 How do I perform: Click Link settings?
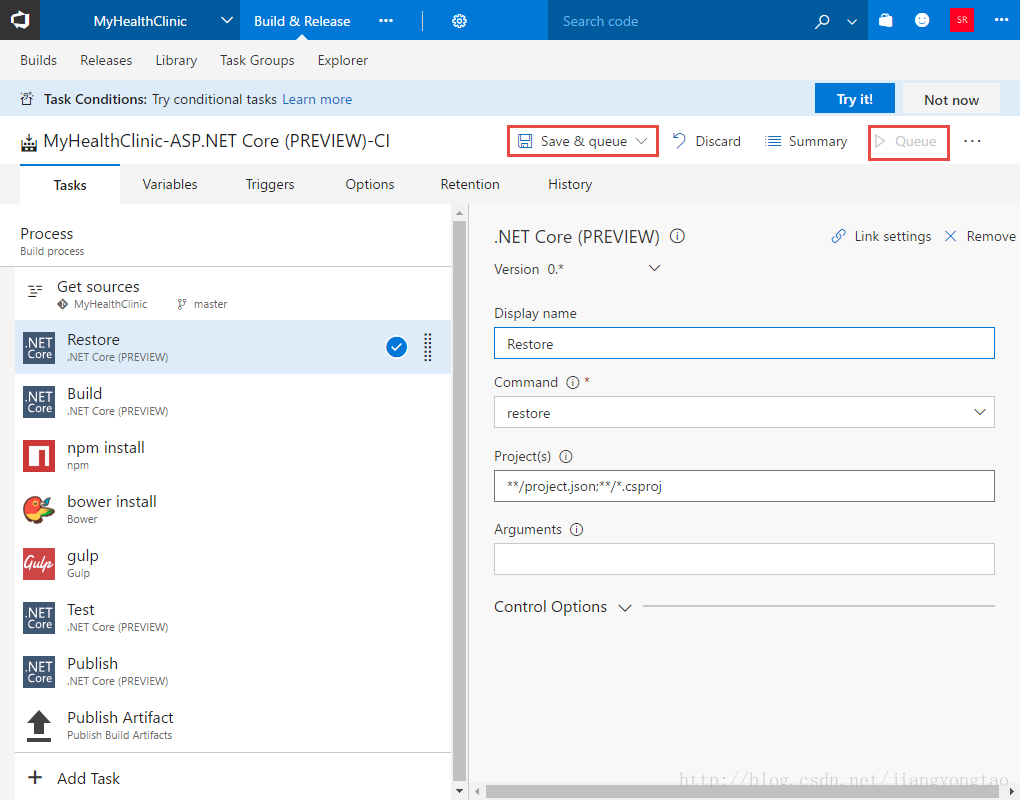tap(881, 236)
